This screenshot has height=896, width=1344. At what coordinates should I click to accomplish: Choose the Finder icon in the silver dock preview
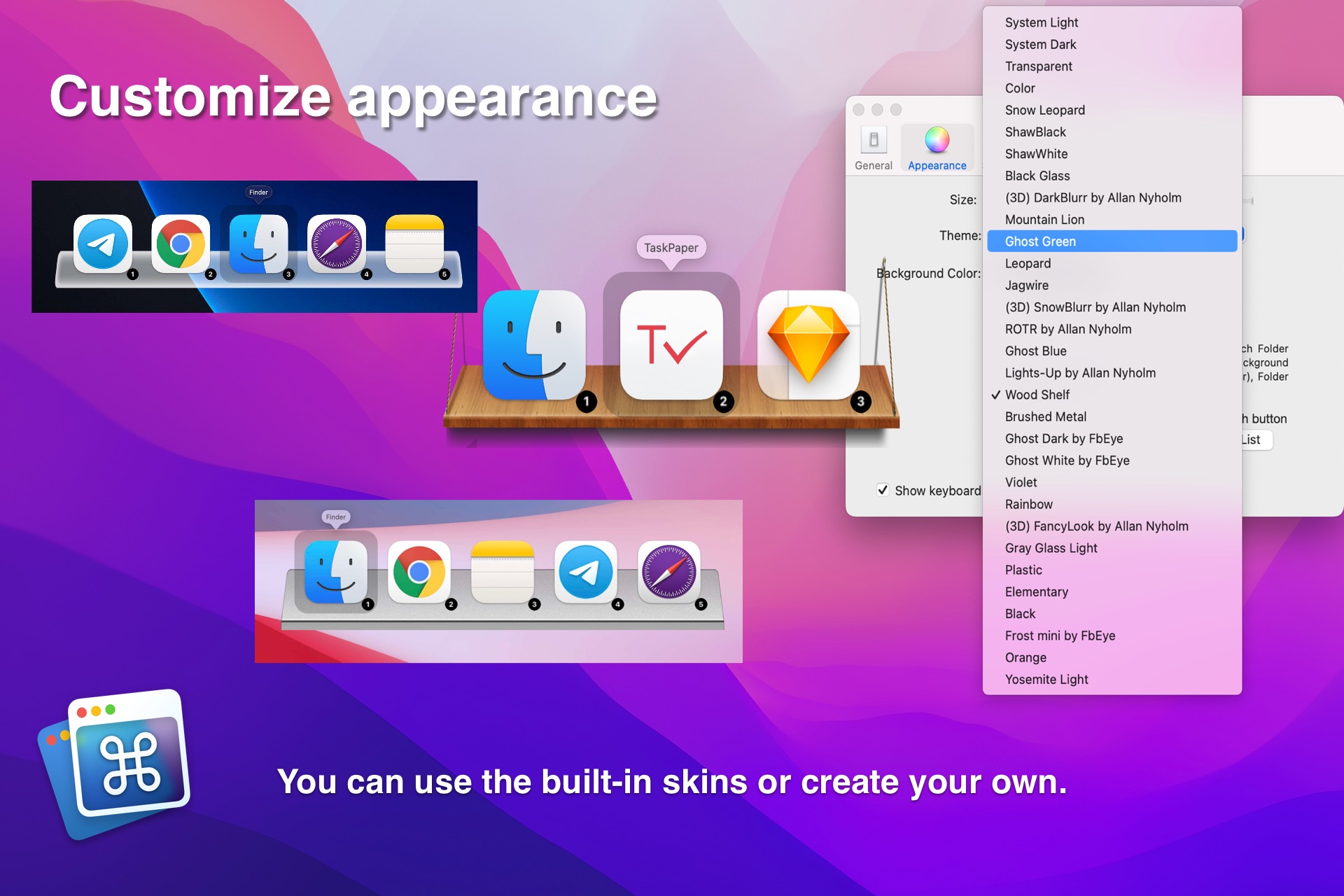point(336,572)
